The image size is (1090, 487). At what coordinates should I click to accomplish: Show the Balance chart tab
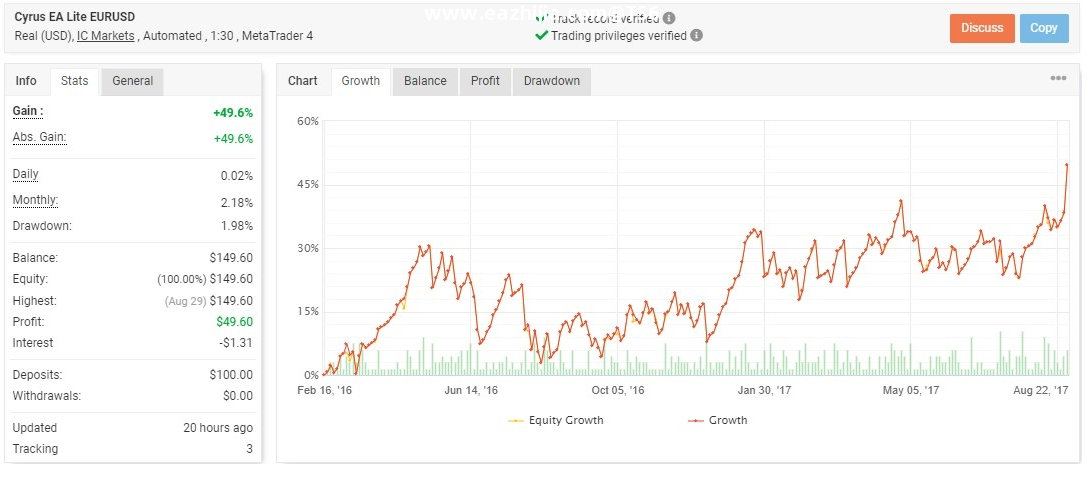(425, 81)
